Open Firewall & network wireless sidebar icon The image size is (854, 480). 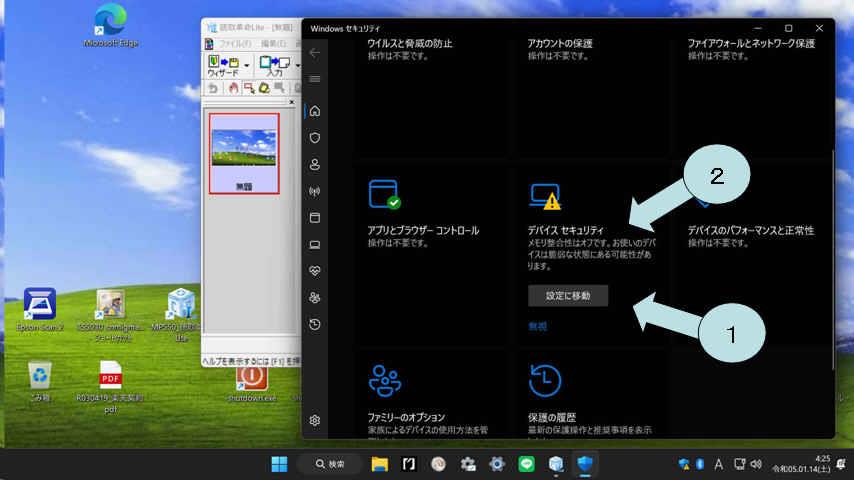pyautogui.click(x=315, y=191)
